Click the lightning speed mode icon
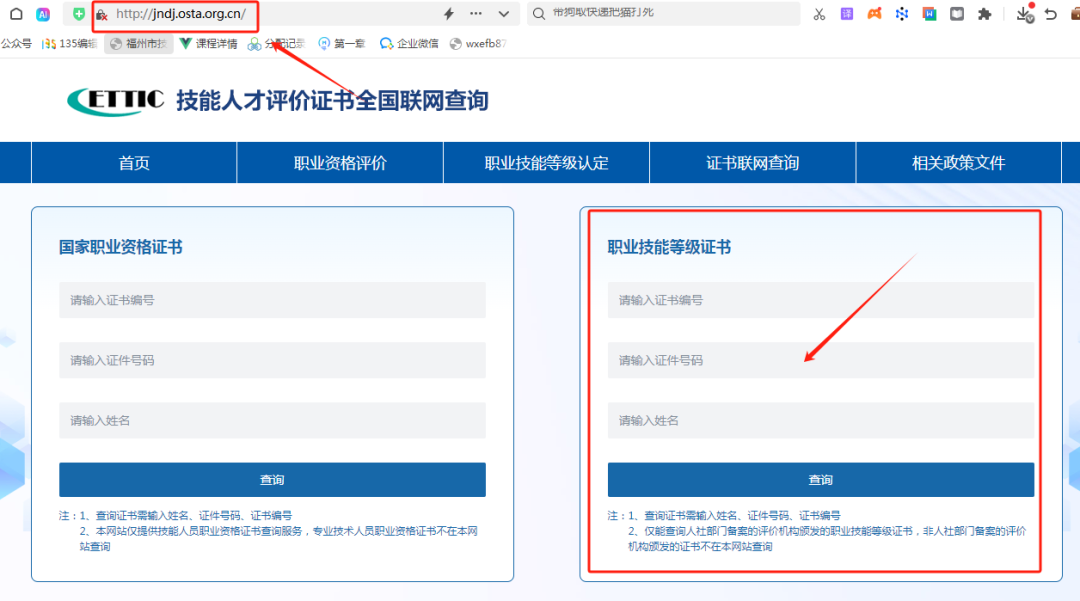The width and height of the screenshot is (1080, 601). coord(448,14)
